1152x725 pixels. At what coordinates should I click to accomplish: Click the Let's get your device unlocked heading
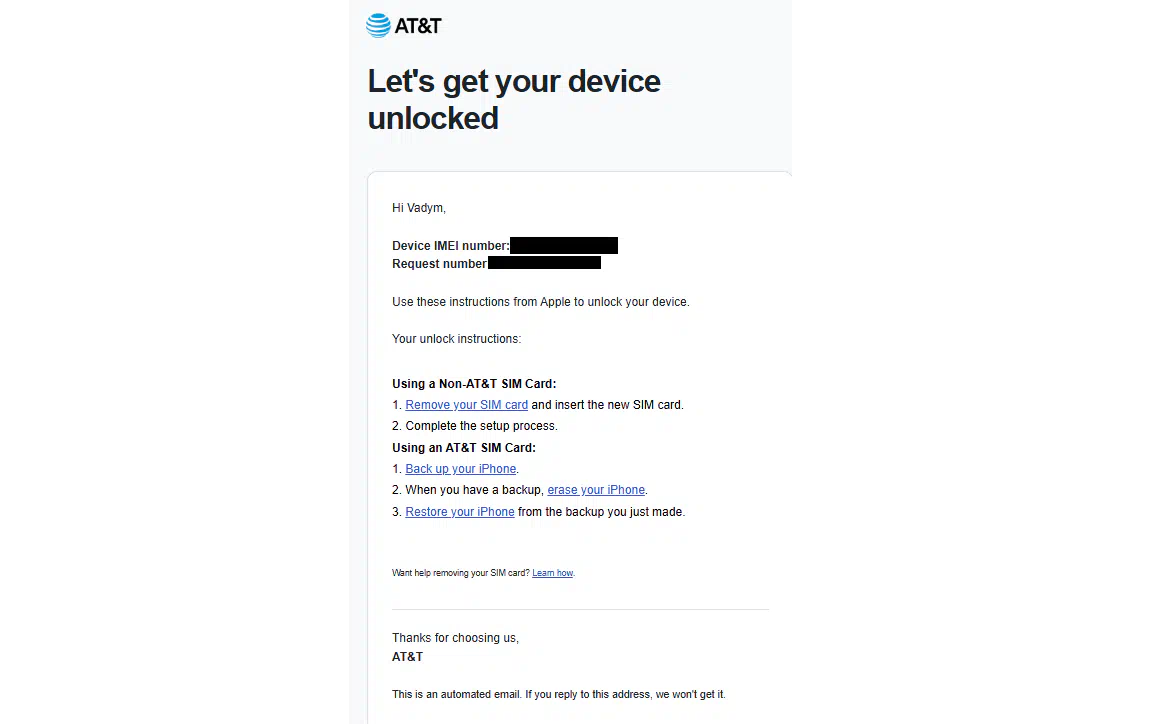tap(514, 99)
